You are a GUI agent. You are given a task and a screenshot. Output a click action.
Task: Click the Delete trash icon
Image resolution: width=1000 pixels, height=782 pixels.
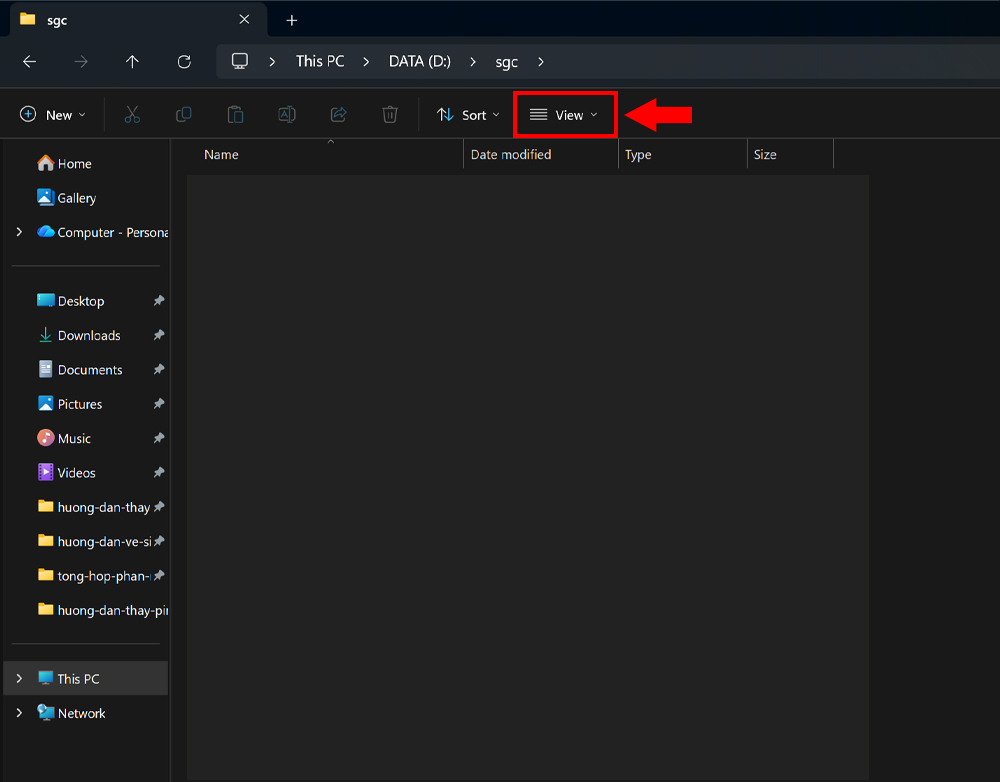click(x=390, y=114)
